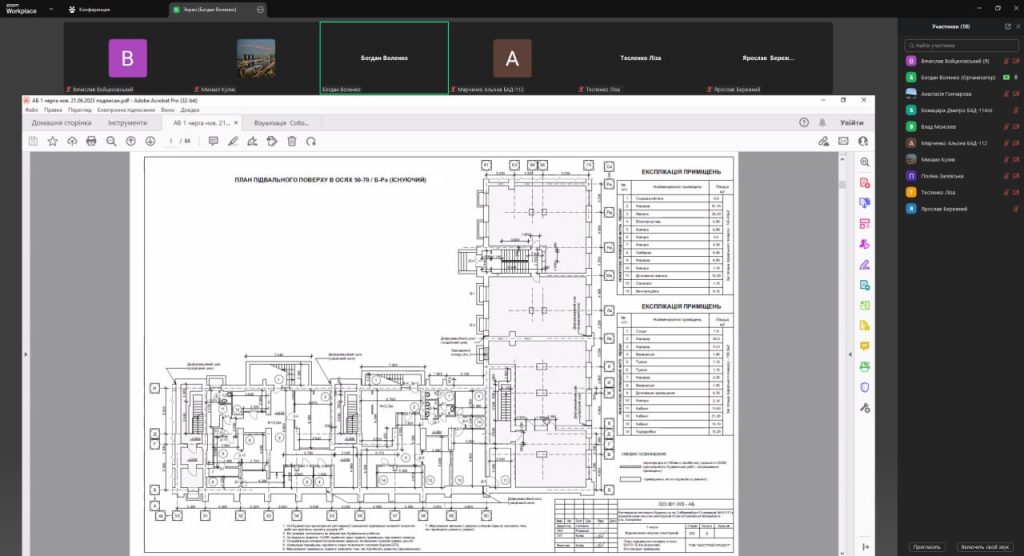1024x556 pixels.
Task: Click the Пригласить button in participants panel
Action: coord(926,546)
